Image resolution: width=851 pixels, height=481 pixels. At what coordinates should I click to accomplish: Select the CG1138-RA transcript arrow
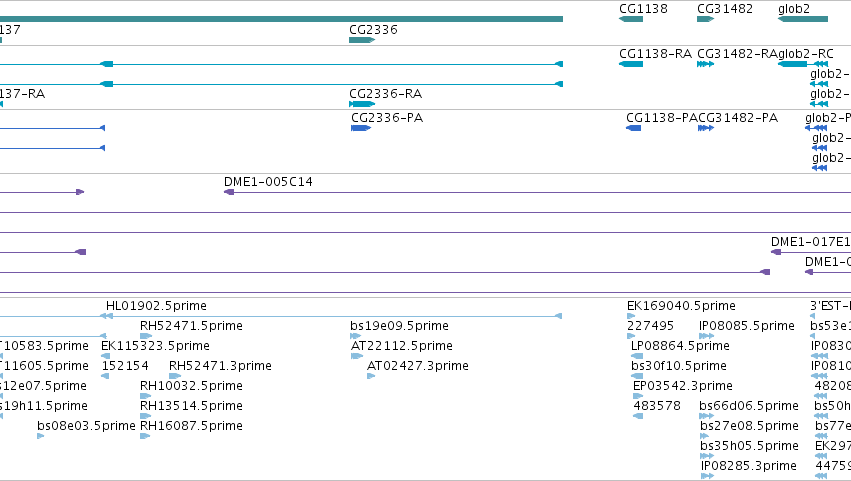point(631,64)
